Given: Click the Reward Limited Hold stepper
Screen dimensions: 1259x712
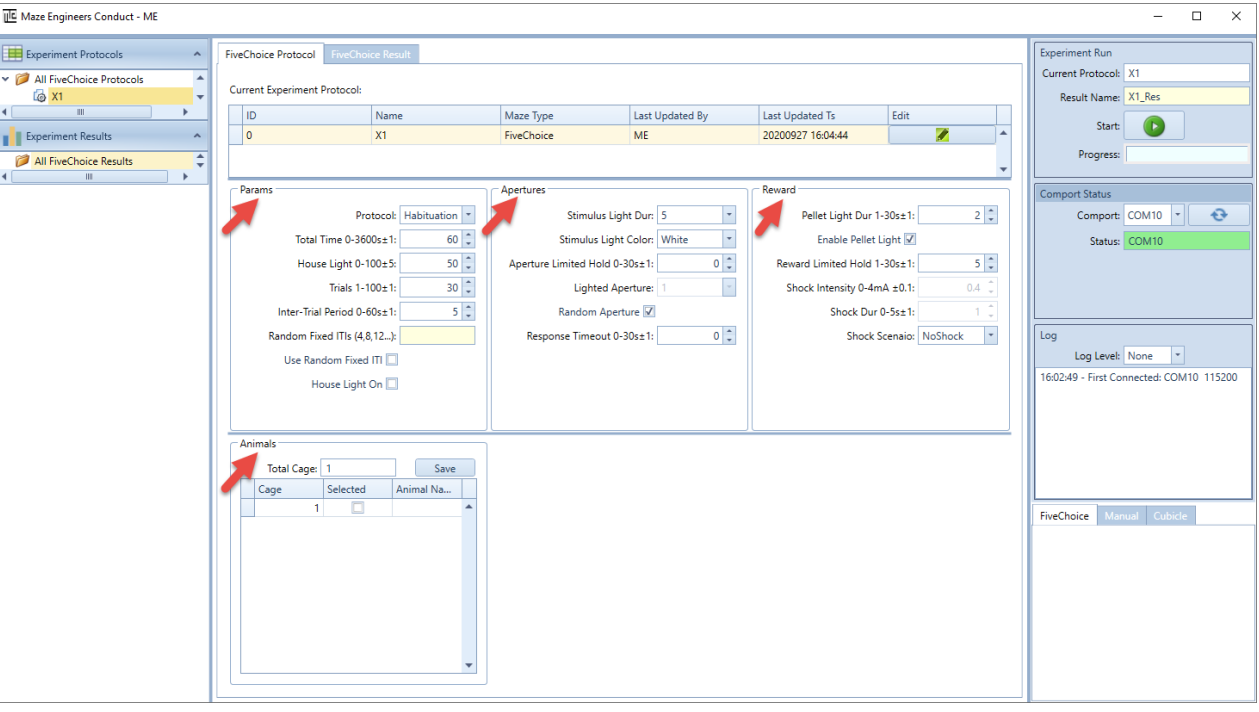Looking at the screenshot, I should pyautogui.click(x=958, y=264).
